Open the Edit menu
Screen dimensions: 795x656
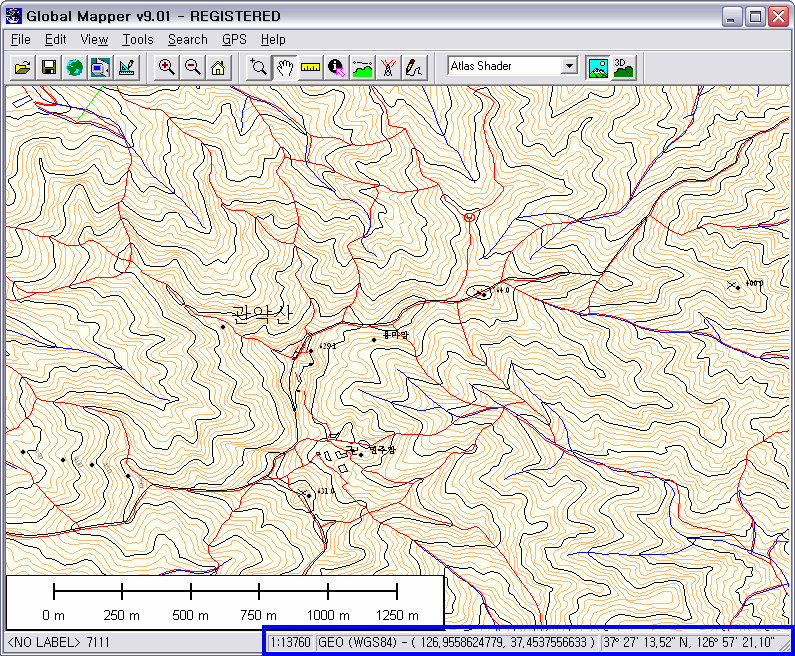55,40
